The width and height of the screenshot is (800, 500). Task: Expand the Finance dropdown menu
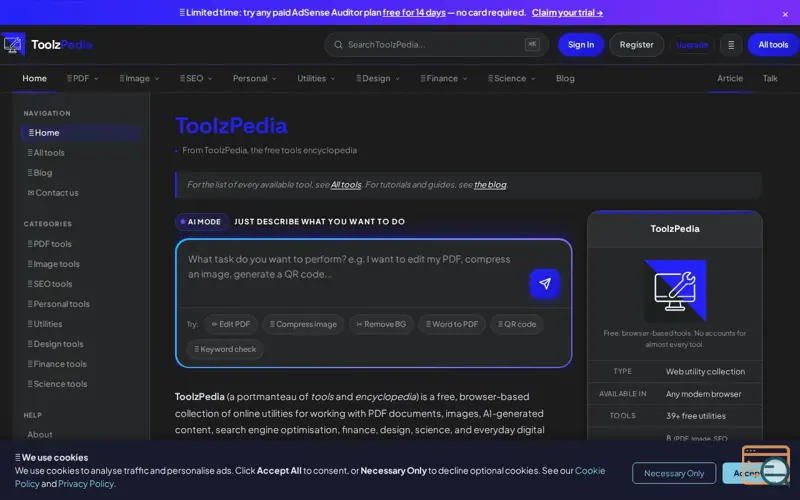(x=444, y=79)
